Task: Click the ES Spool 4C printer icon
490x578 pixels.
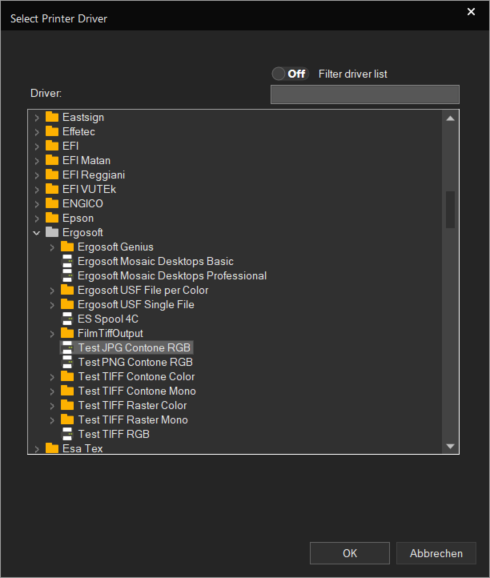Action: 67,319
